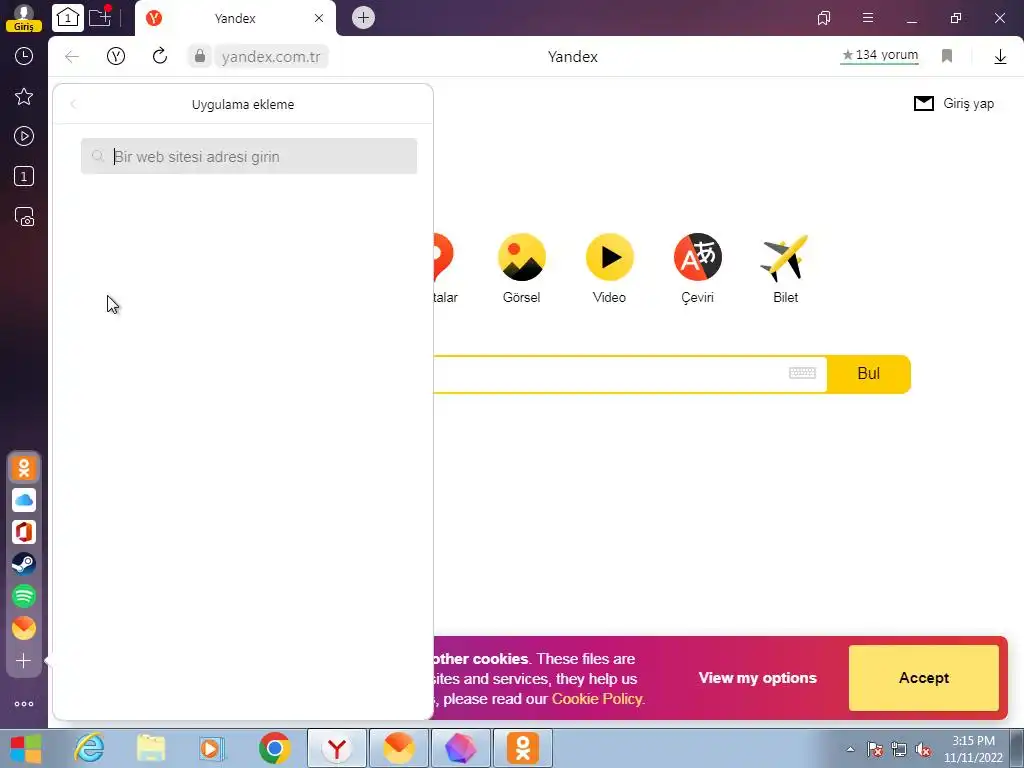This screenshot has width=1024, height=768.
Task: Click View my options
Action: point(758,678)
